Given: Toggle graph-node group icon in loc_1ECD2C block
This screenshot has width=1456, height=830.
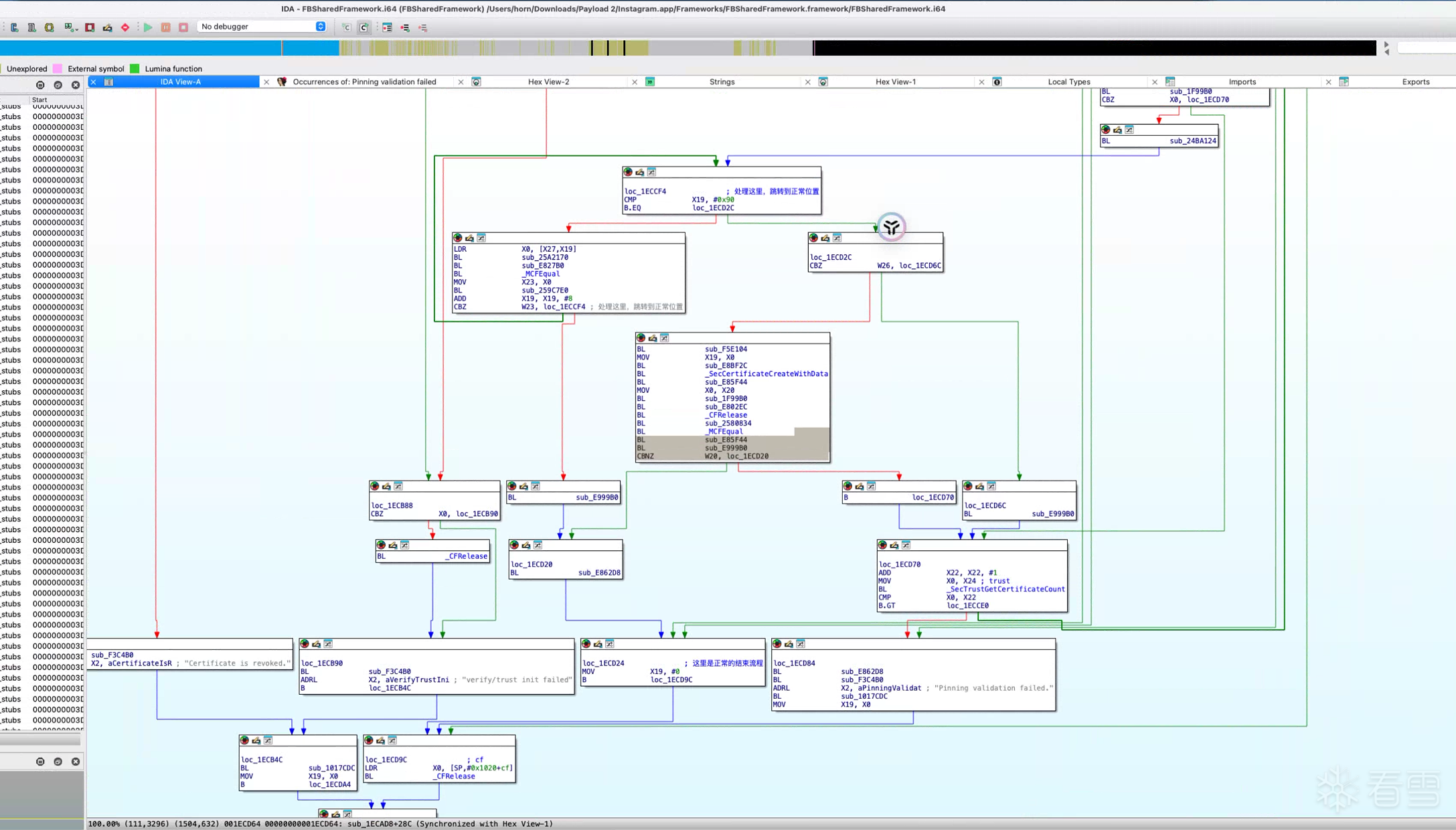Looking at the screenshot, I should [837, 238].
